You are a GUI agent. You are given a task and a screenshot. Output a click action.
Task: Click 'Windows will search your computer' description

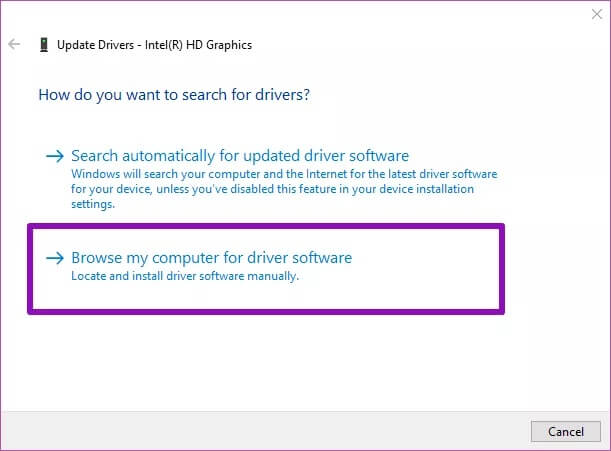click(284, 189)
